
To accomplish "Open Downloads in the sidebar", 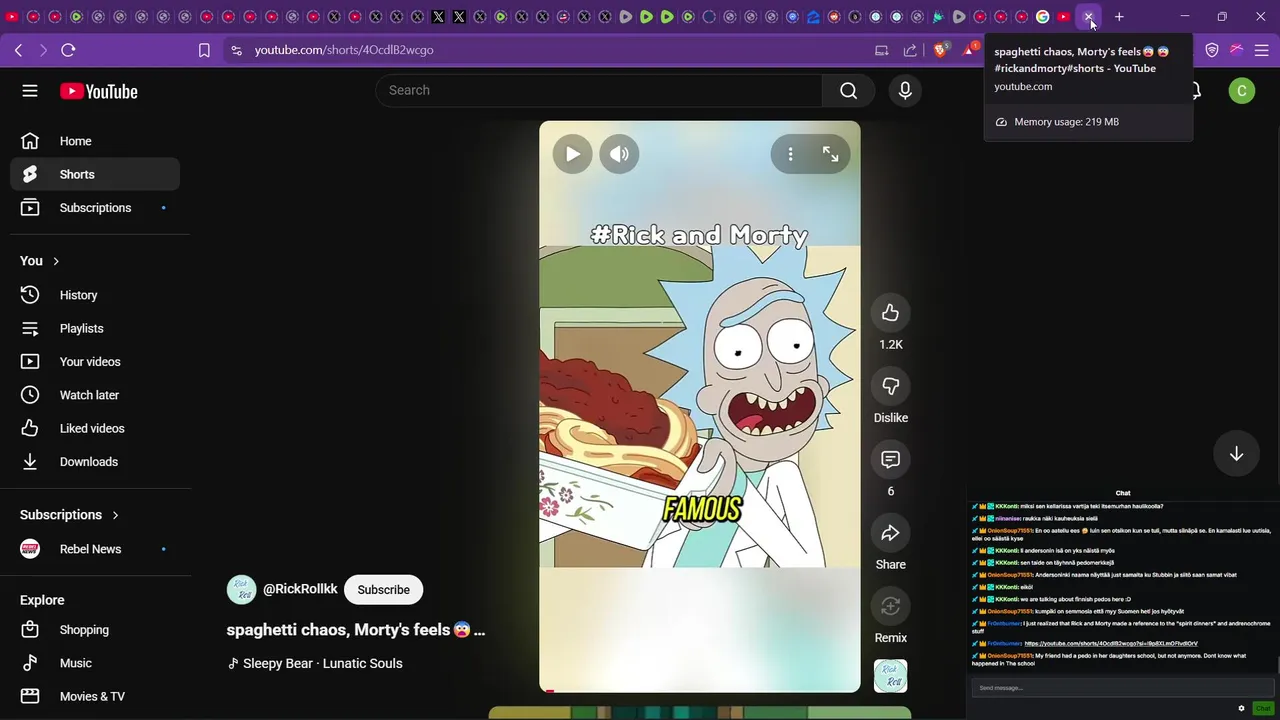I will [x=95, y=462].
